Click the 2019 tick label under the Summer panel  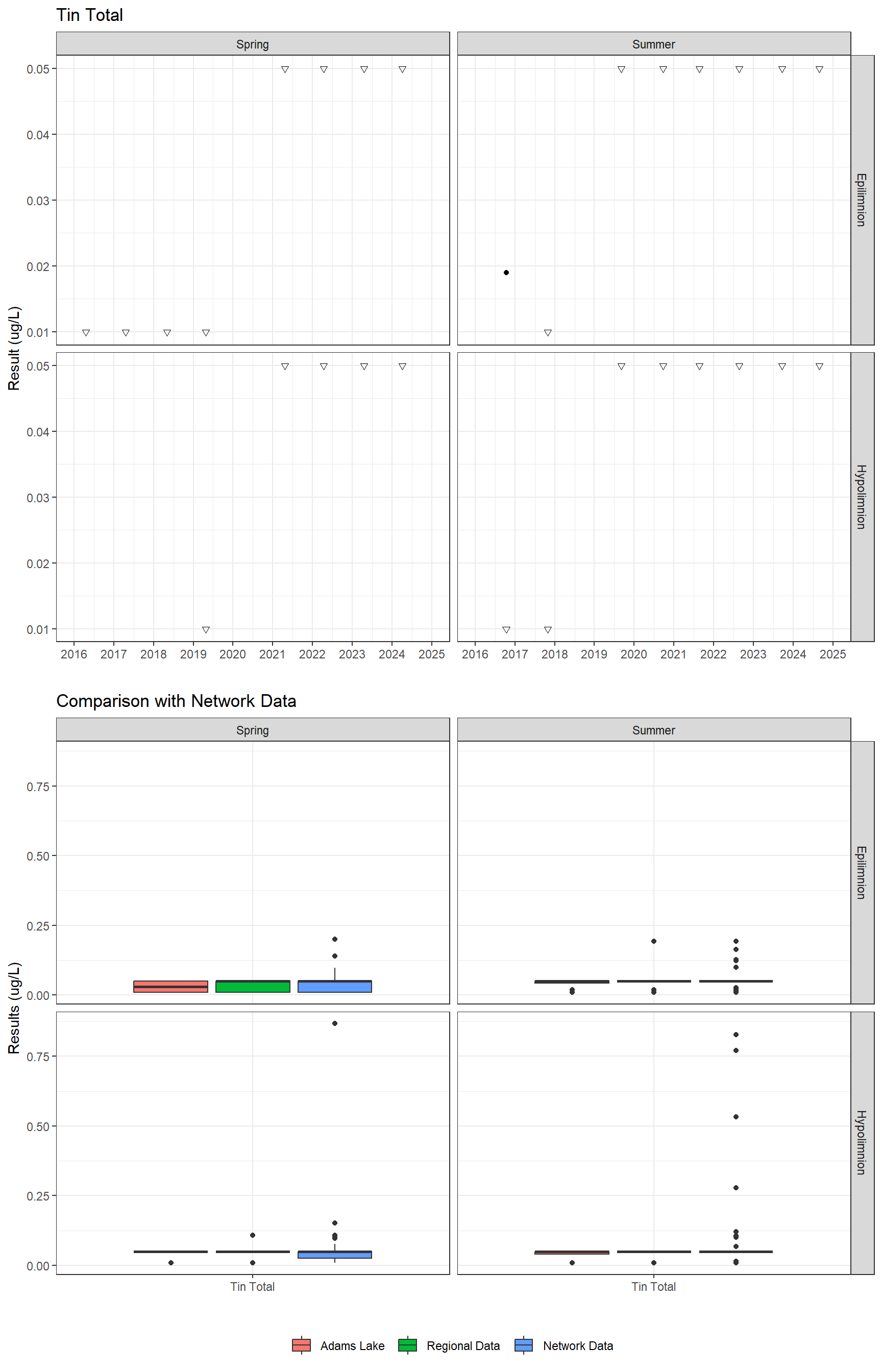594,654
